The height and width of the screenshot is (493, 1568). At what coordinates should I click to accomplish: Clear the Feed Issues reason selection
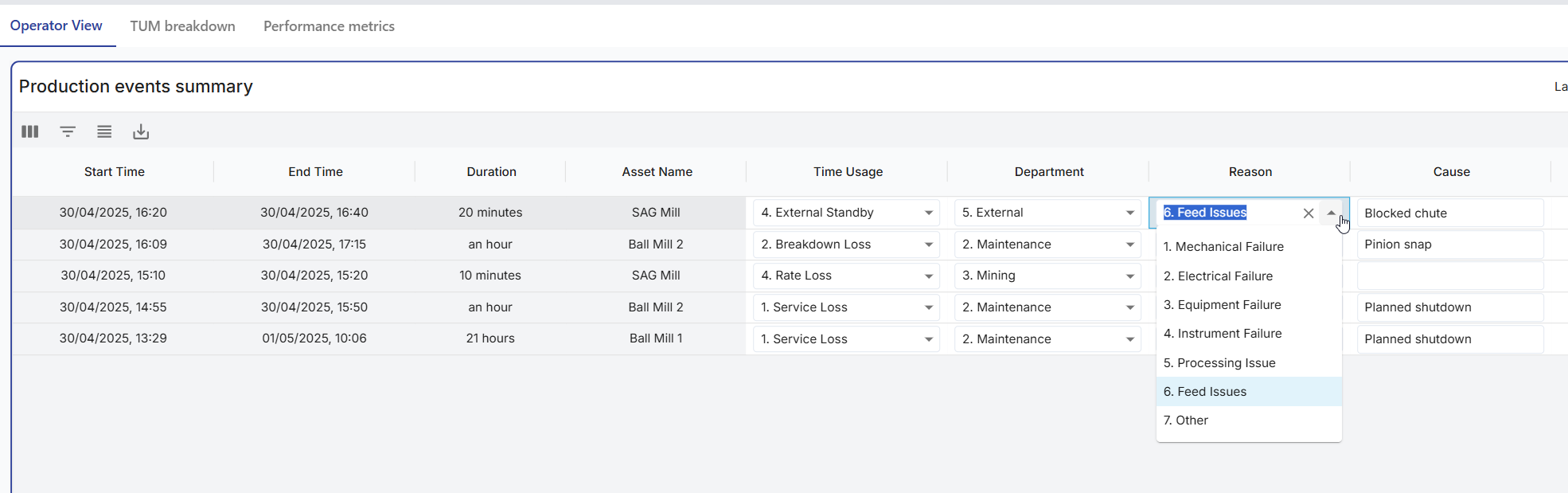(x=1308, y=213)
